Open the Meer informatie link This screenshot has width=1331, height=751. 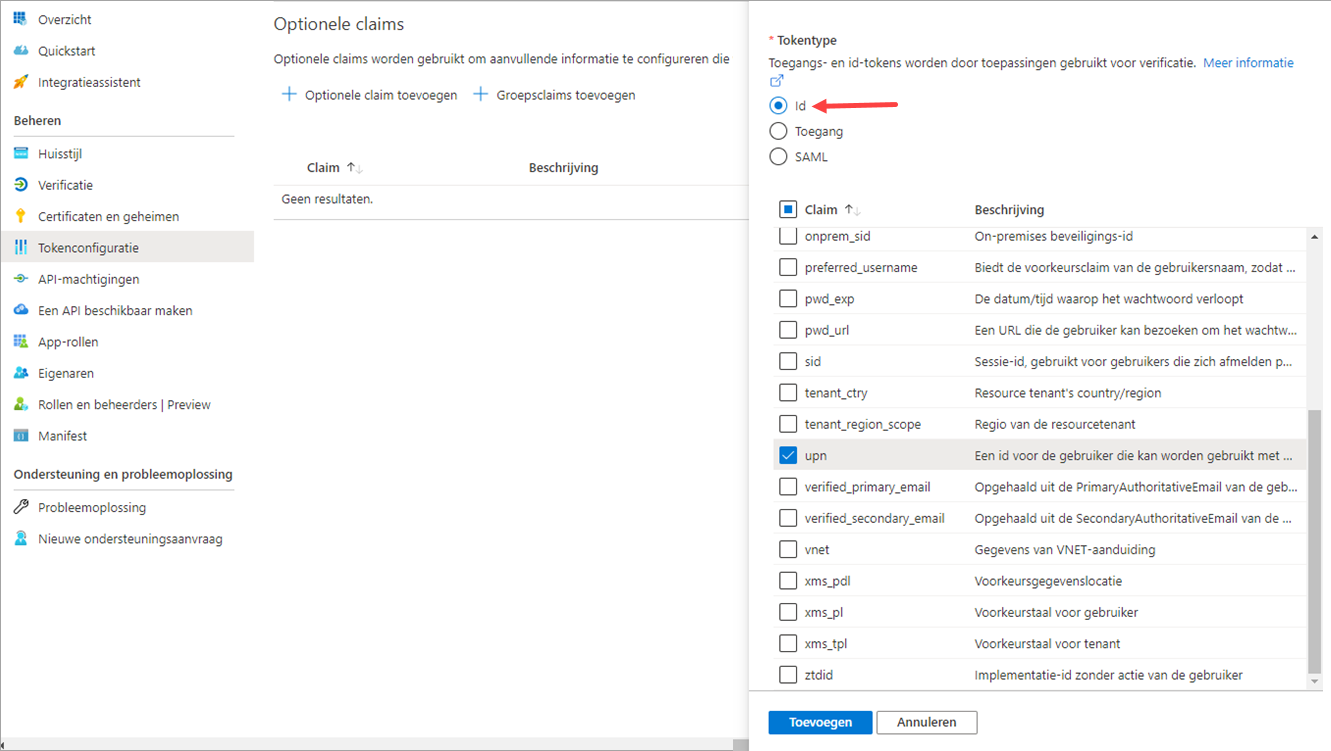[x=1248, y=62]
